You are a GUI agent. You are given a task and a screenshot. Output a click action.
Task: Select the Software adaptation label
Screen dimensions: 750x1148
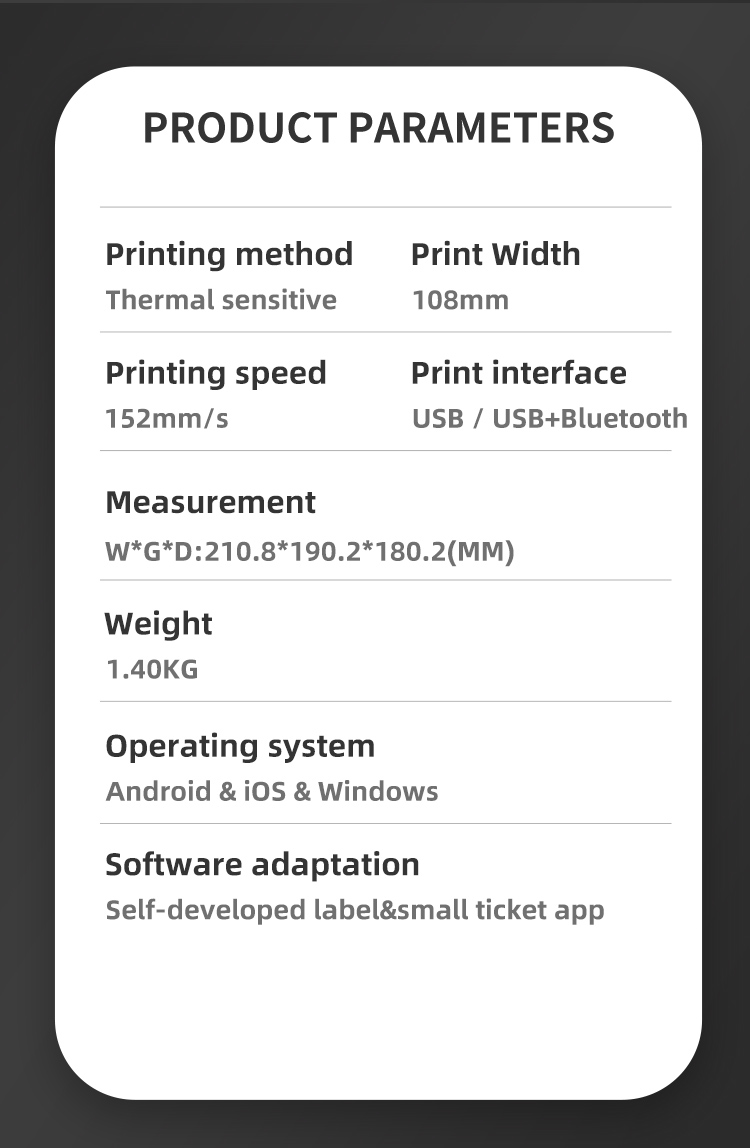pyautogui.click(x=262, y=864)
